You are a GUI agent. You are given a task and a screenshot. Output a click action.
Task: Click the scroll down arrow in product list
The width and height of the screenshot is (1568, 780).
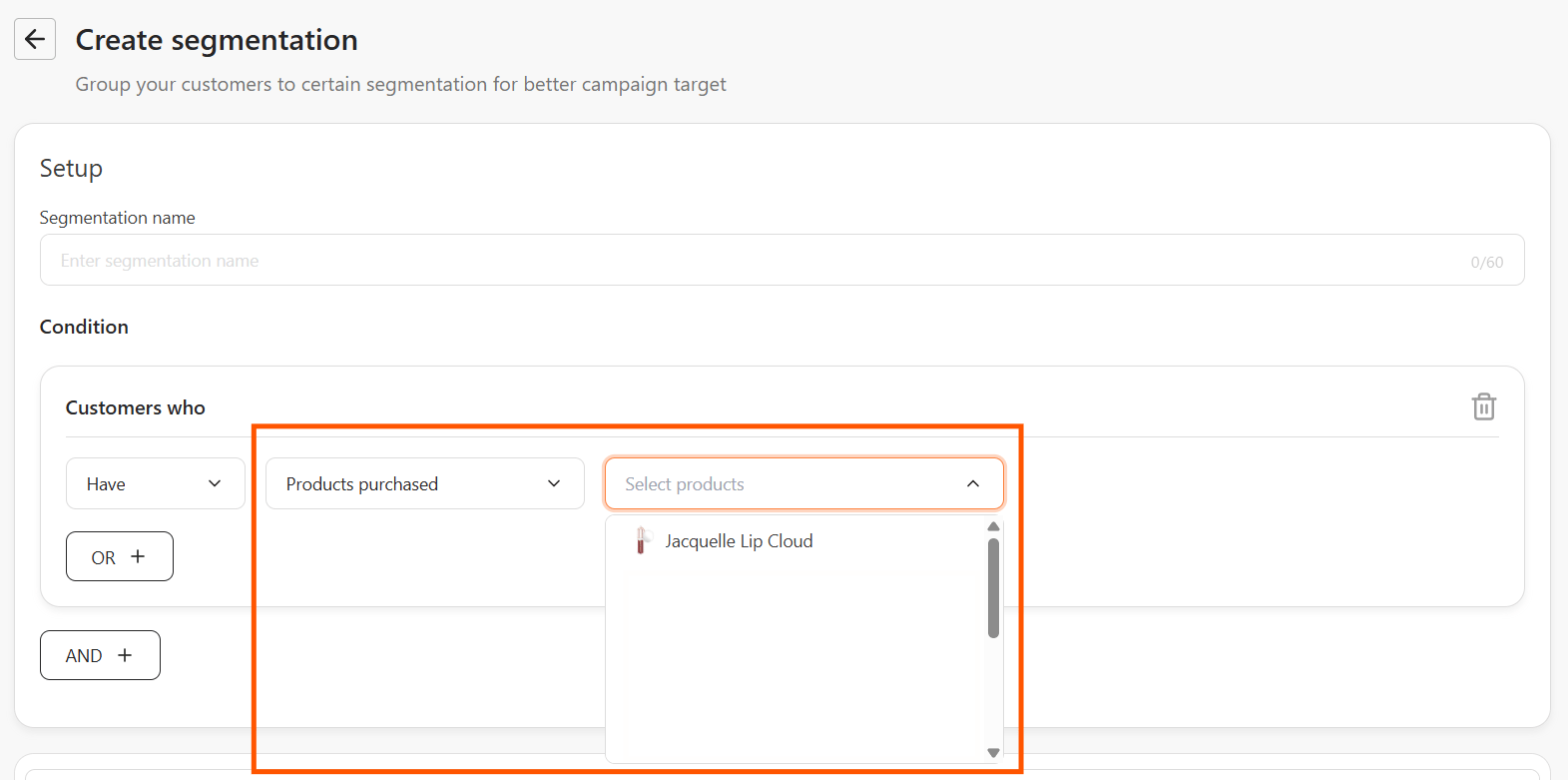pos(993,753)
